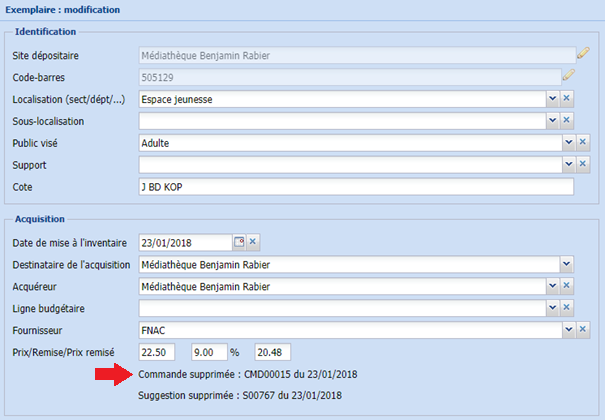Open the Fournisseur dropdown list
This screenshot has height=420, width=605.
(x=568, y=328)
